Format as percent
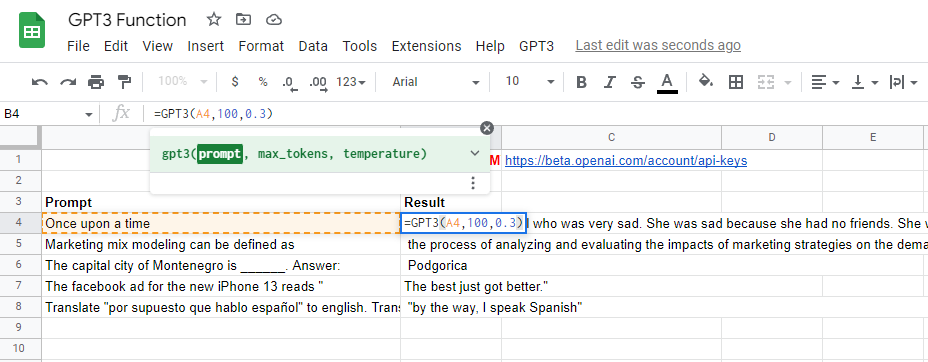Image resolution: width=928 pixels, height=362 pixels. click(x=263, y=82)
